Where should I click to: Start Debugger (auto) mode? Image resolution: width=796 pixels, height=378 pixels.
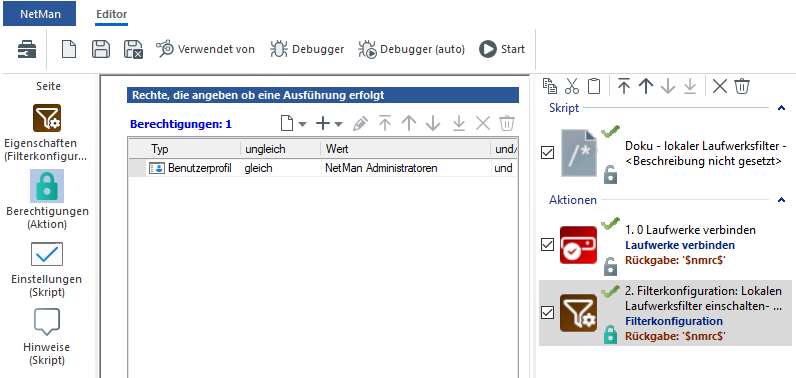[411, 50]
